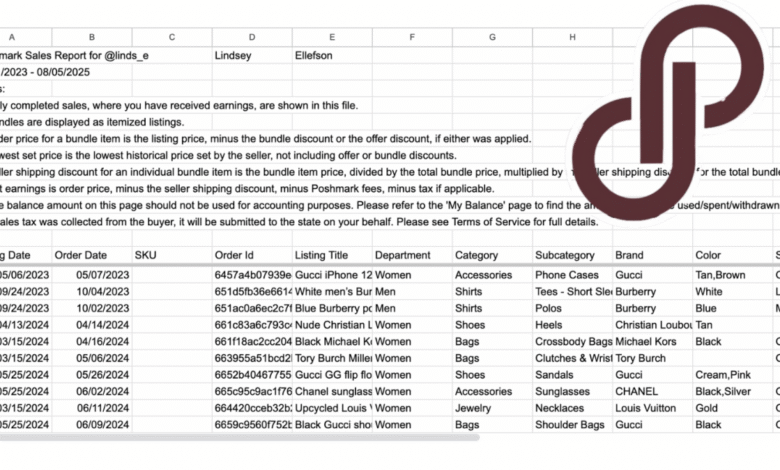Image resolution: width=780 pixels, height=470 pixels.
Task: Click the 'Order Date' header cell
Action: click(x=92, y=255)
